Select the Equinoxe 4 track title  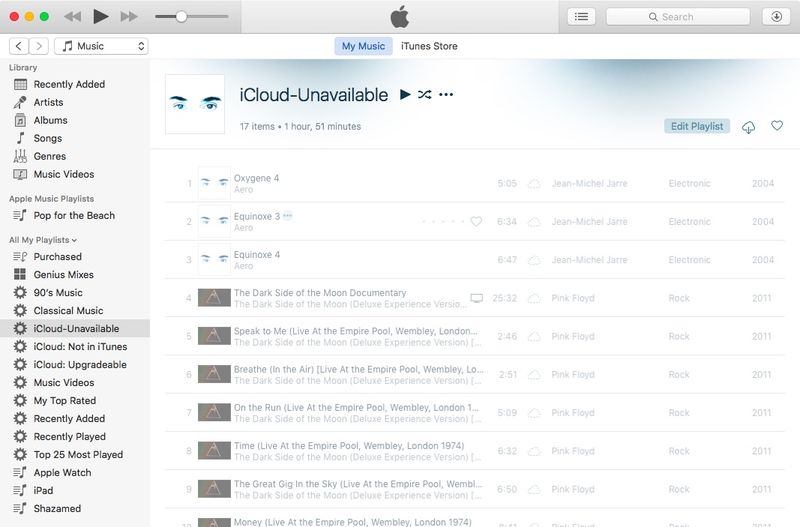[257, 255]
